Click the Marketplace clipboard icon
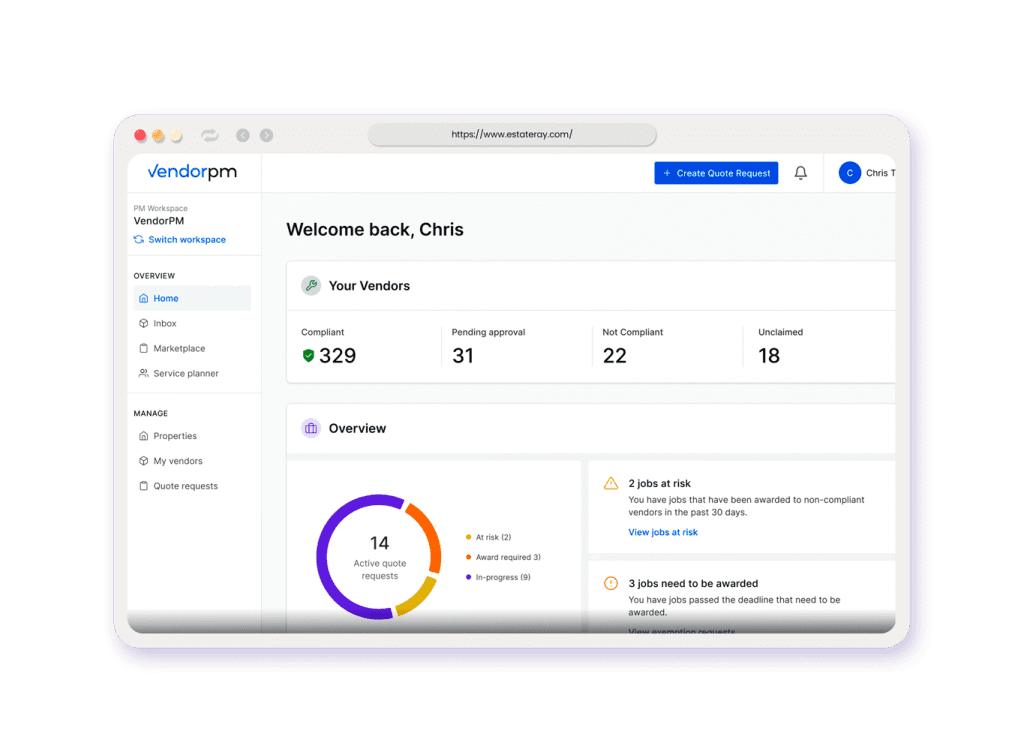1024x749 pixels. (x=144, y=348)
